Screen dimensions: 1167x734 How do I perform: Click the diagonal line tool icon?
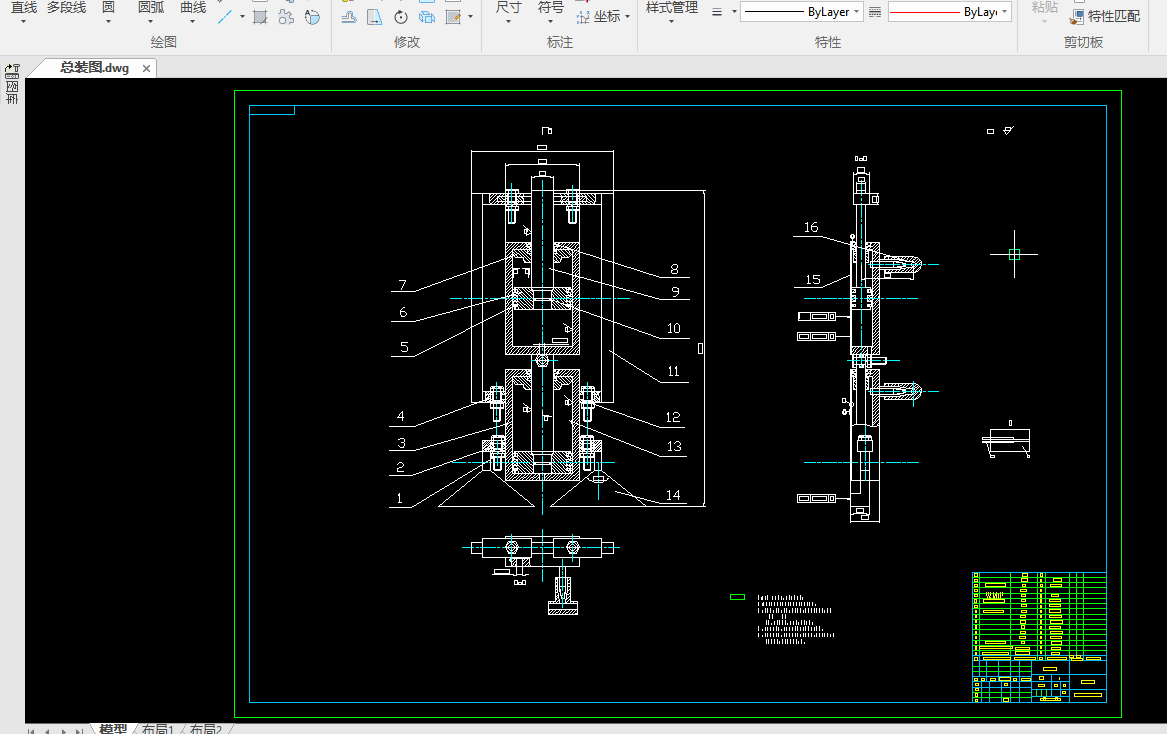pos(226,17)
